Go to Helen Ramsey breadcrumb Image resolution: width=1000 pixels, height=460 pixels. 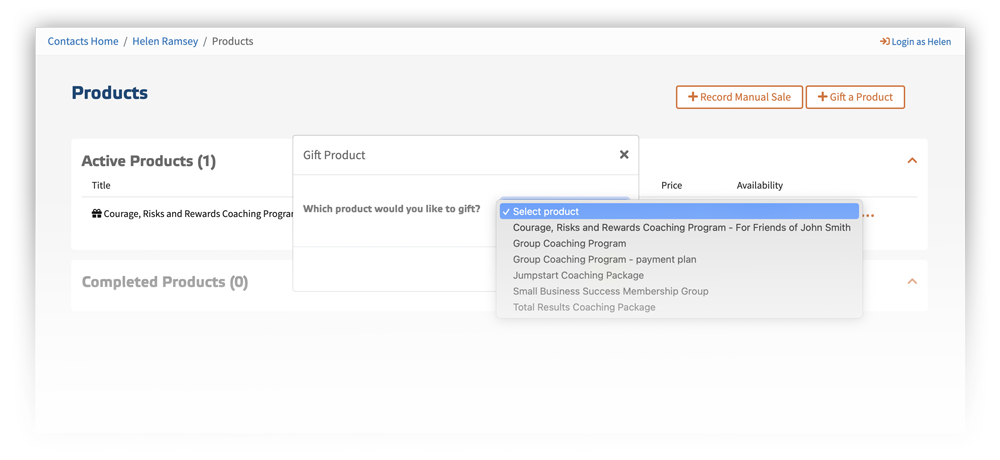[165, 41]
